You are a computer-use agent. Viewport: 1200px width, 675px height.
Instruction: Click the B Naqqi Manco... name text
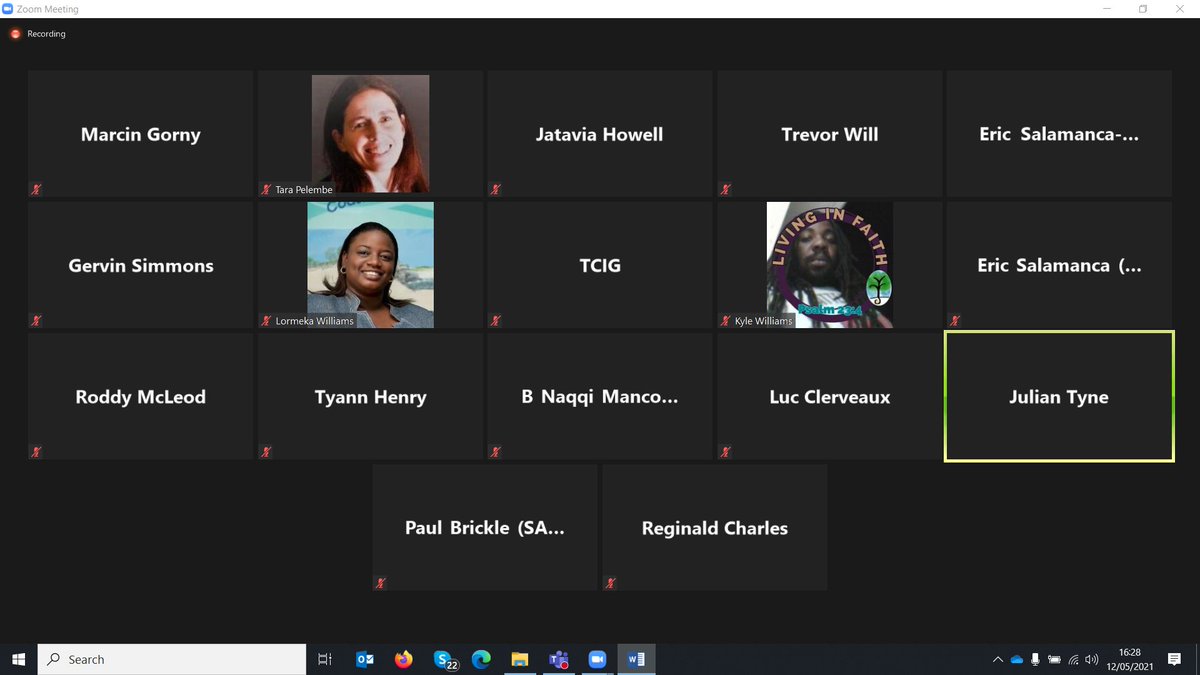[x=600, y=397]
